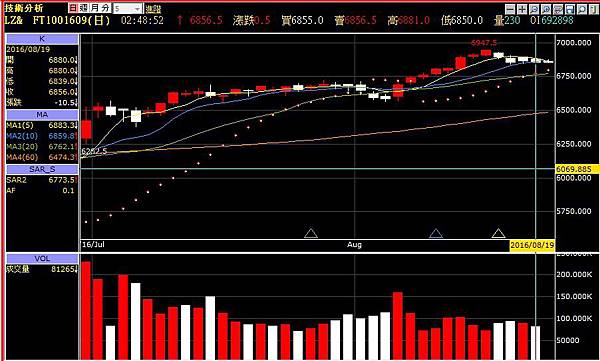This screenshot has width=600, height=361.
Task: Open the minute interval dropdown showing 5
Action: pyautogui.click(x=128, y=8)
